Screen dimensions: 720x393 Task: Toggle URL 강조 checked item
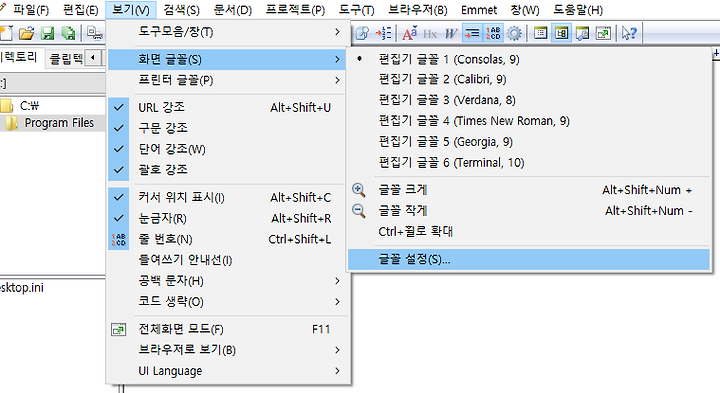(228, 107)
